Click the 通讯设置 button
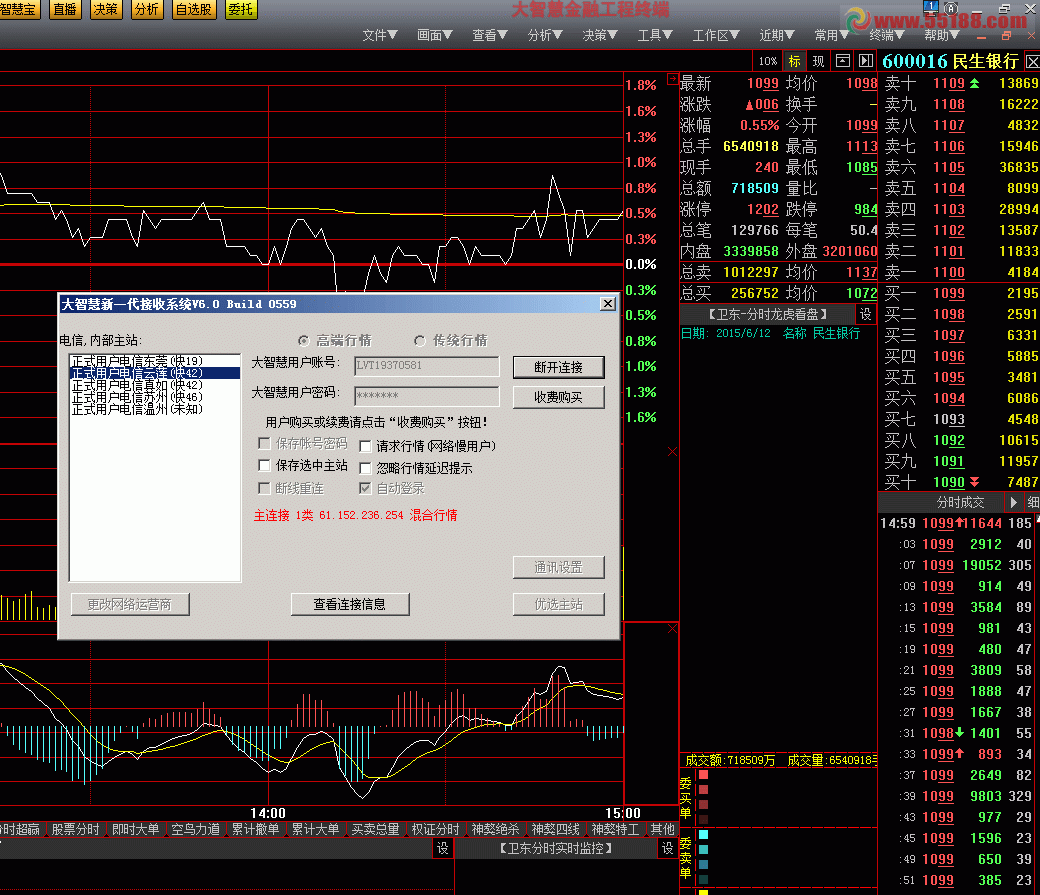 click(558, 567)
